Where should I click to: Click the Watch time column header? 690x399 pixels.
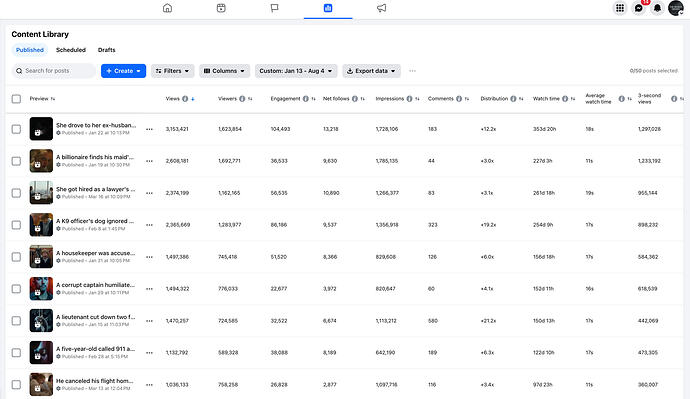(546, 99)
